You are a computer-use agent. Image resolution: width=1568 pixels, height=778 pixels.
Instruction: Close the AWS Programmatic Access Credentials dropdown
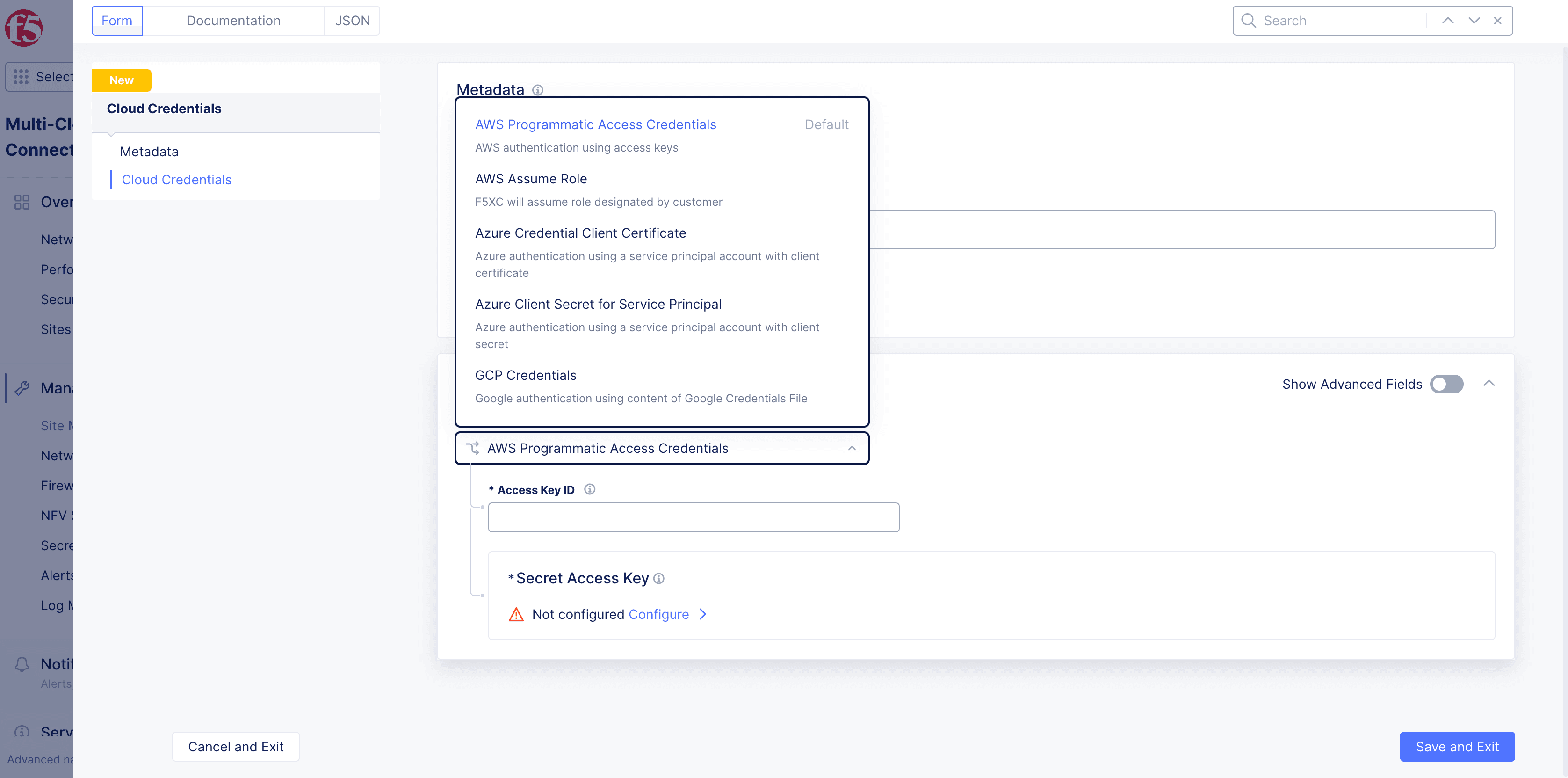pyautogui.click(x=852, y=449)
